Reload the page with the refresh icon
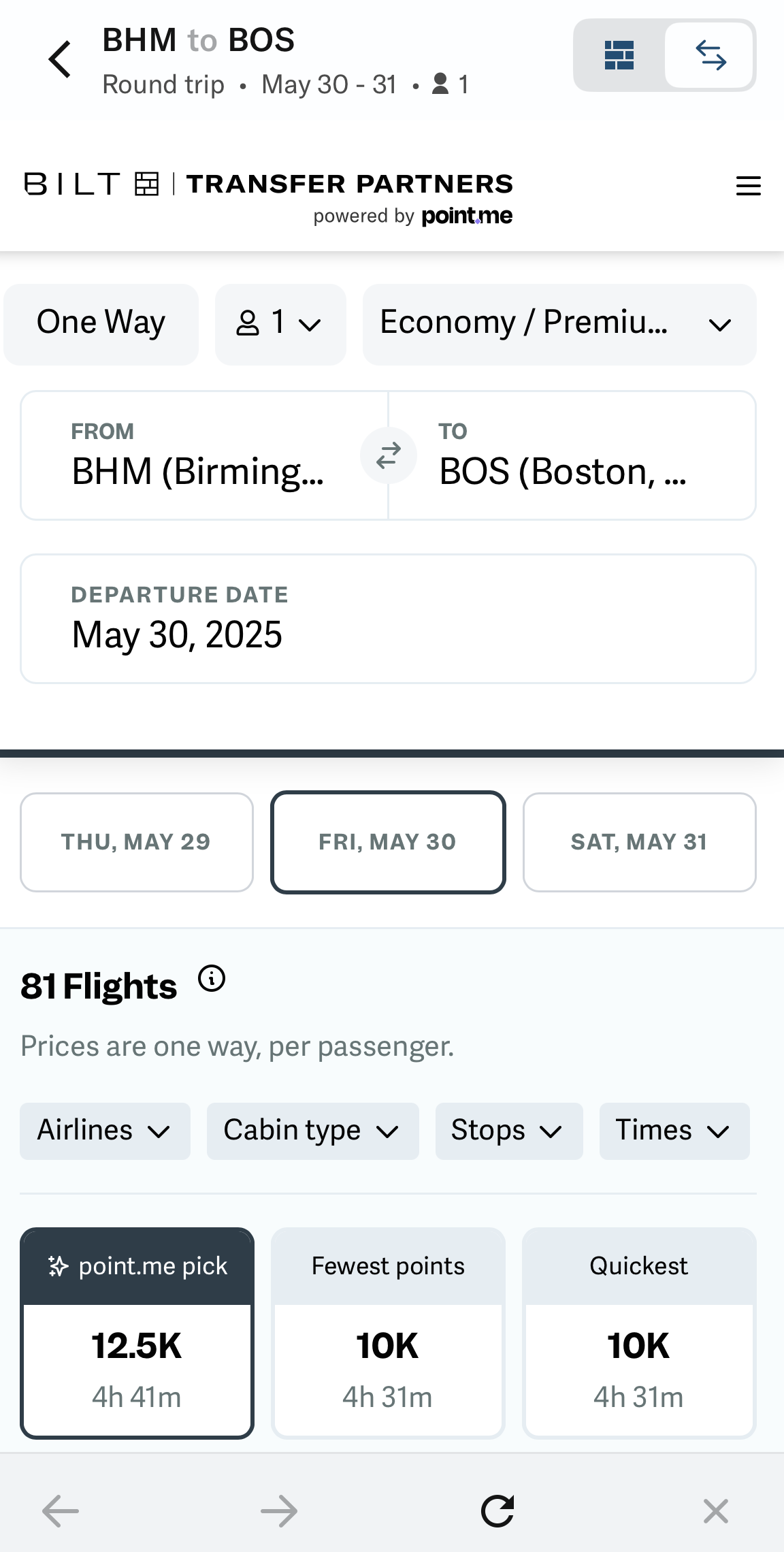Image resolution: width=784 pixels, height=1552 pixels. pos(497,1511)
